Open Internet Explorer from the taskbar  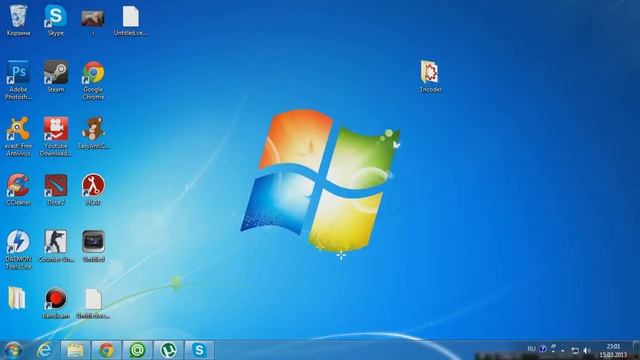[x=44, y=350]
